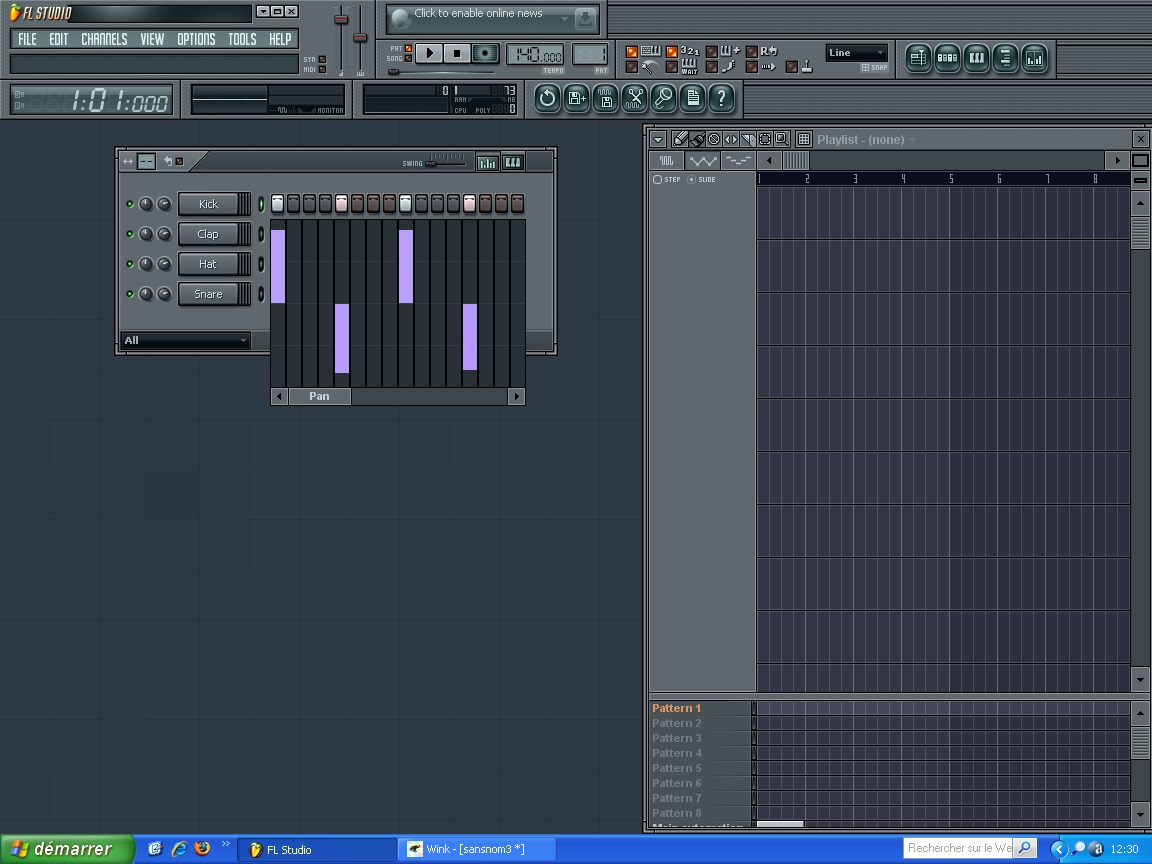The image size is (1152, 864).
Task: Open the Step Sequencer shortcut icon
Action: 947,58
